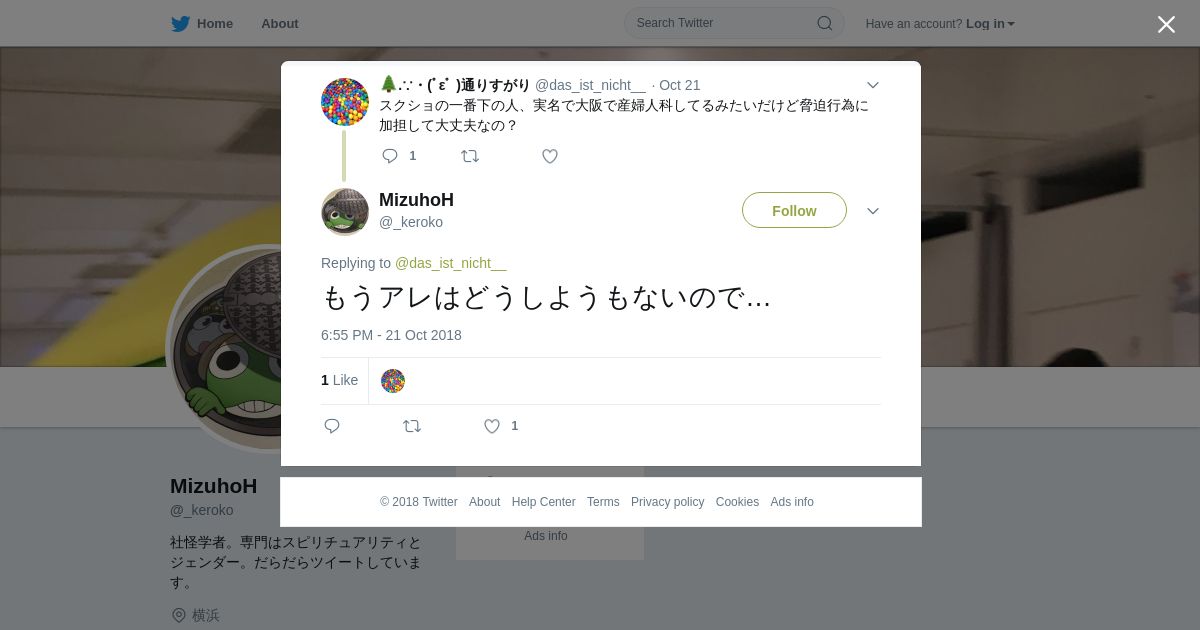This screenshot has height=630, width=1200.
Task: Click the Twitter bird Home icon
Action: tap(180, 24)
